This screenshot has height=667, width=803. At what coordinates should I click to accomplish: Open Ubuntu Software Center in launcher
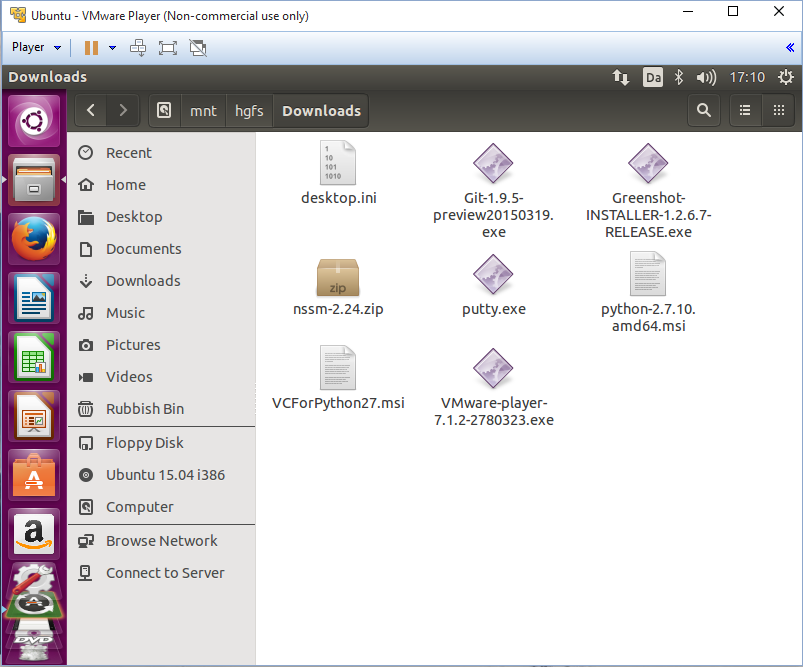point(34,474)
